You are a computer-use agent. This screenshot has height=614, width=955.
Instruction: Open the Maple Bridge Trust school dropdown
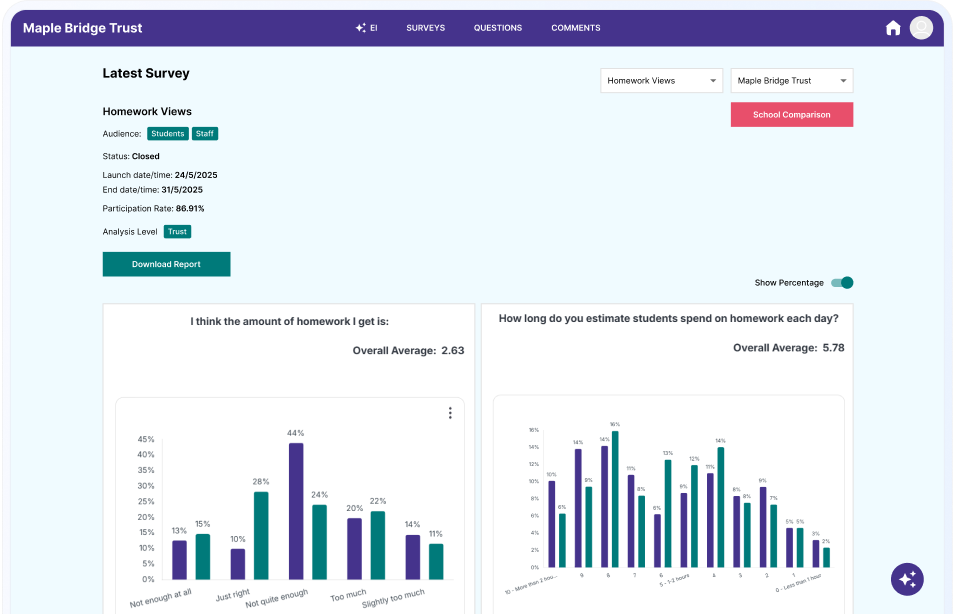tap(791, 81)
